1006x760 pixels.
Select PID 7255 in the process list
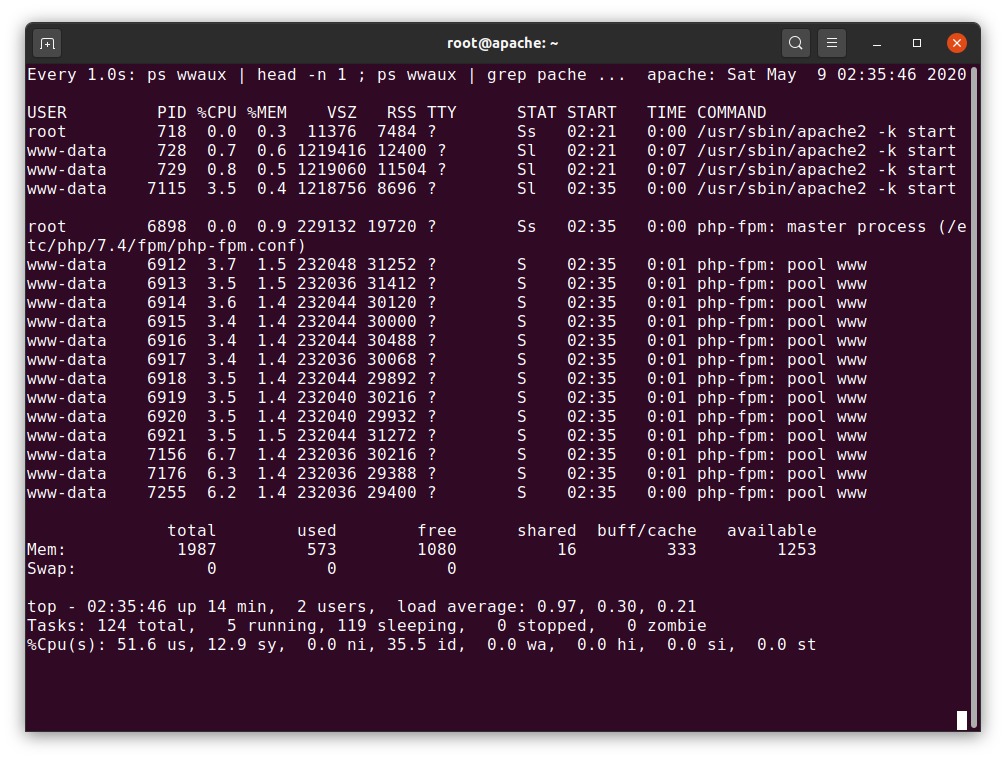point(167,493)
